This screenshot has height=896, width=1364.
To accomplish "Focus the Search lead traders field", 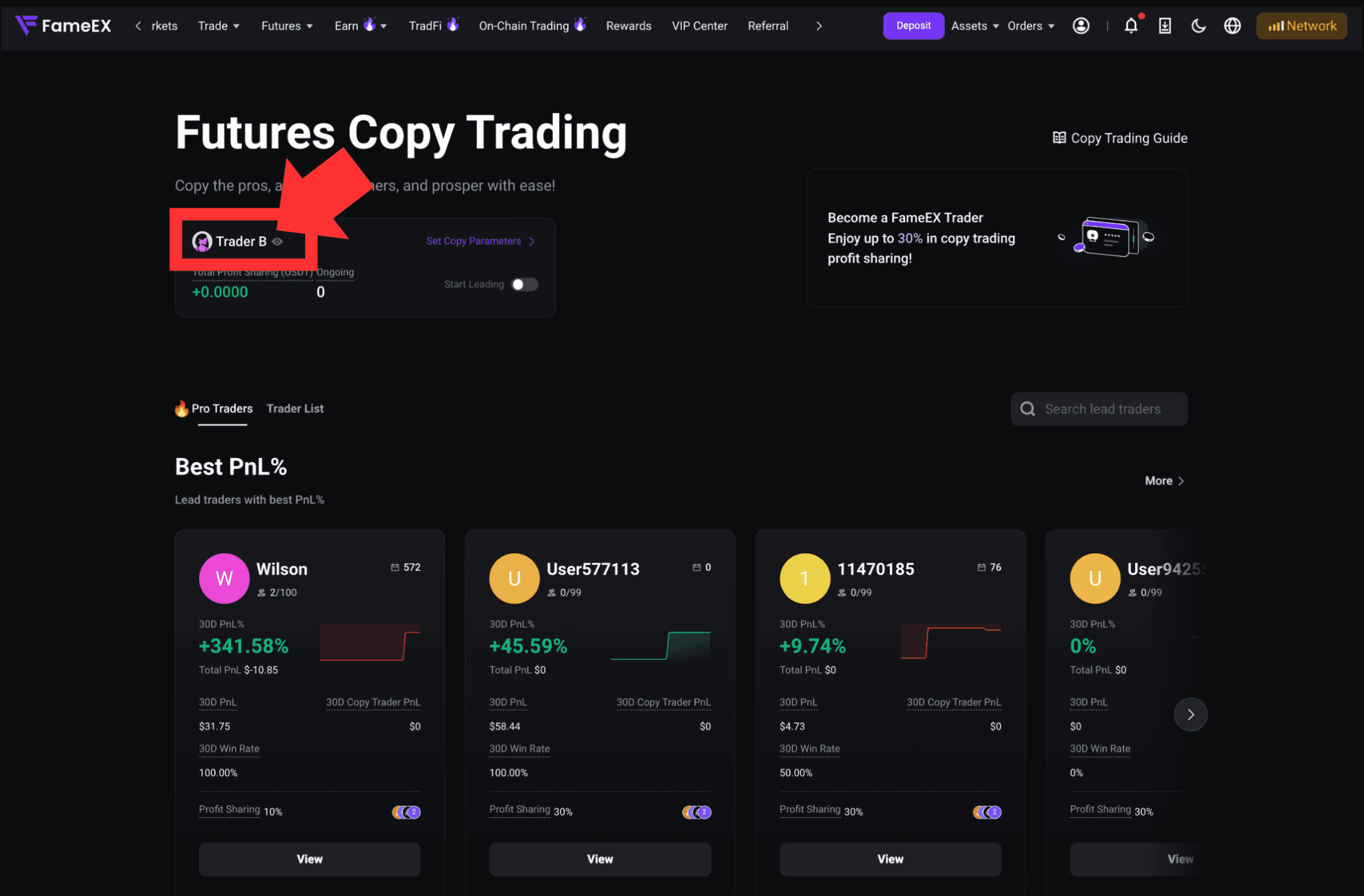I will tap(1099, 409).
